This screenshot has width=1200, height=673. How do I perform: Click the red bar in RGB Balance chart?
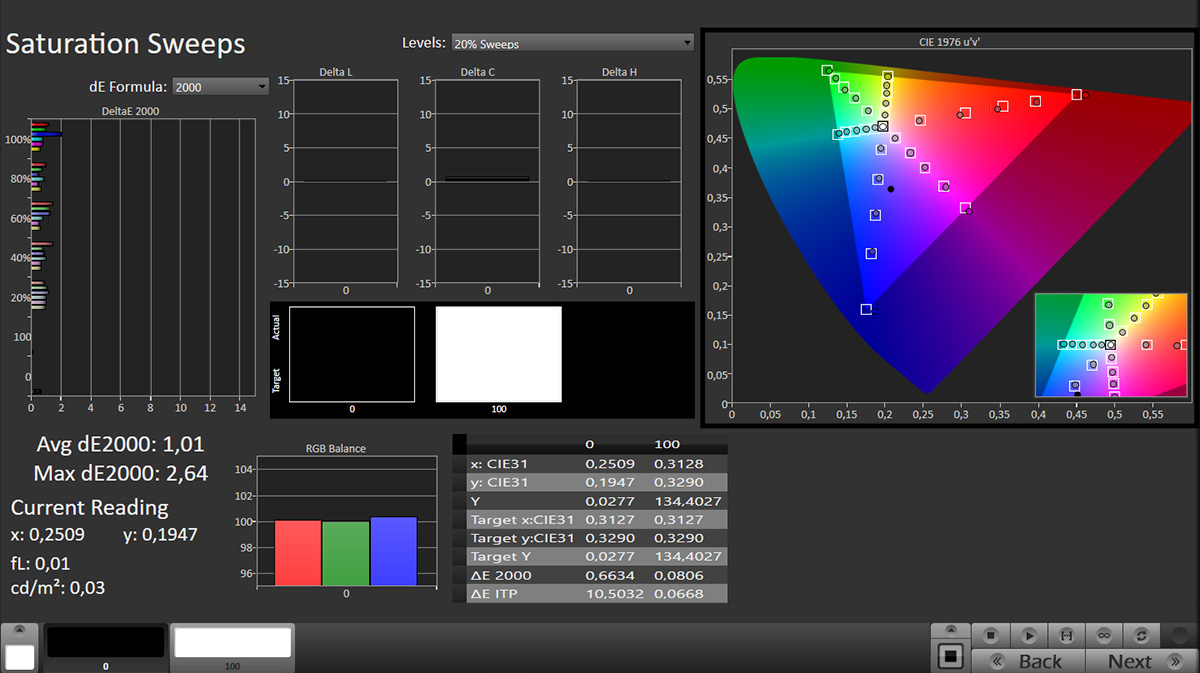point(298,552)
